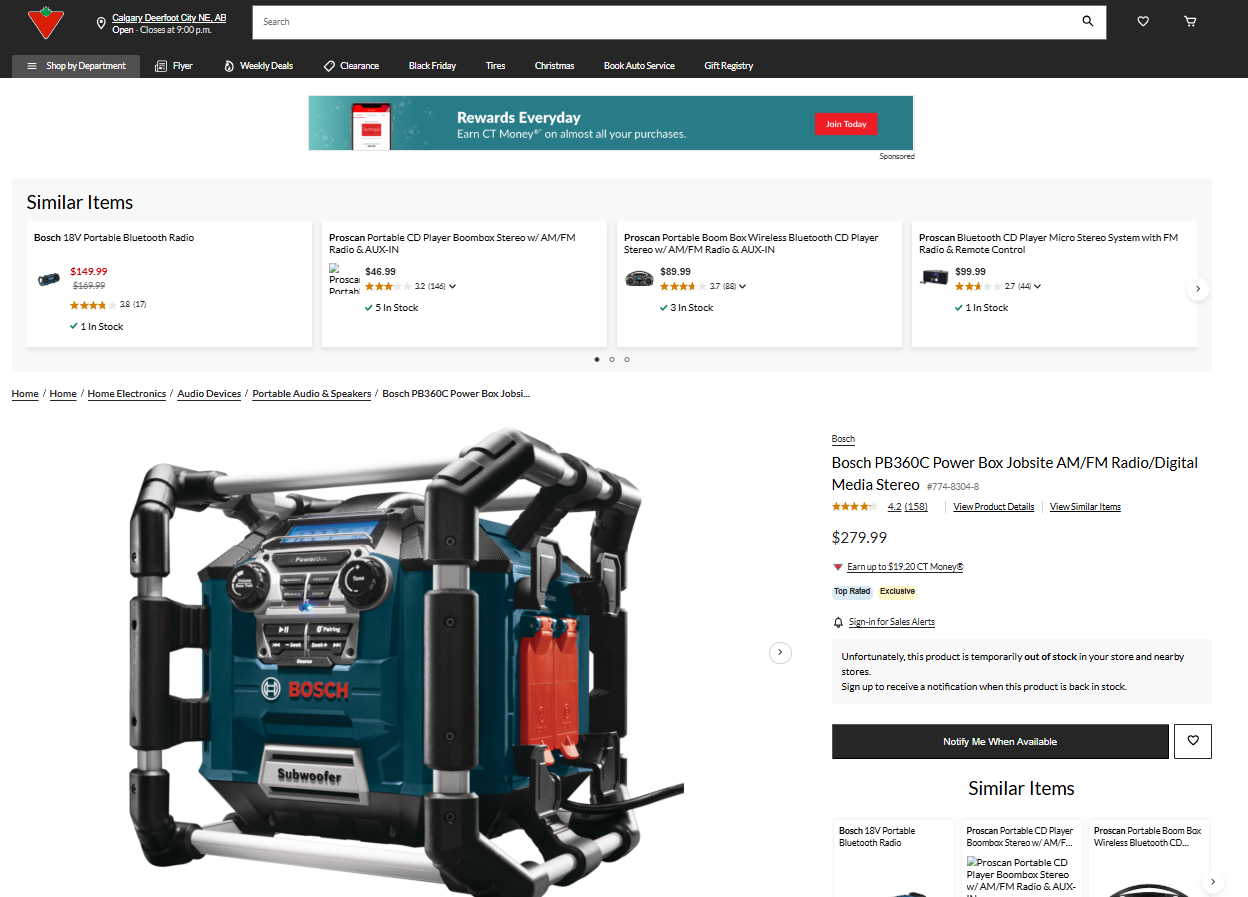Navigate to Audio Devices breadcrumb link
1248x897 pixels.
coord(209,393)
